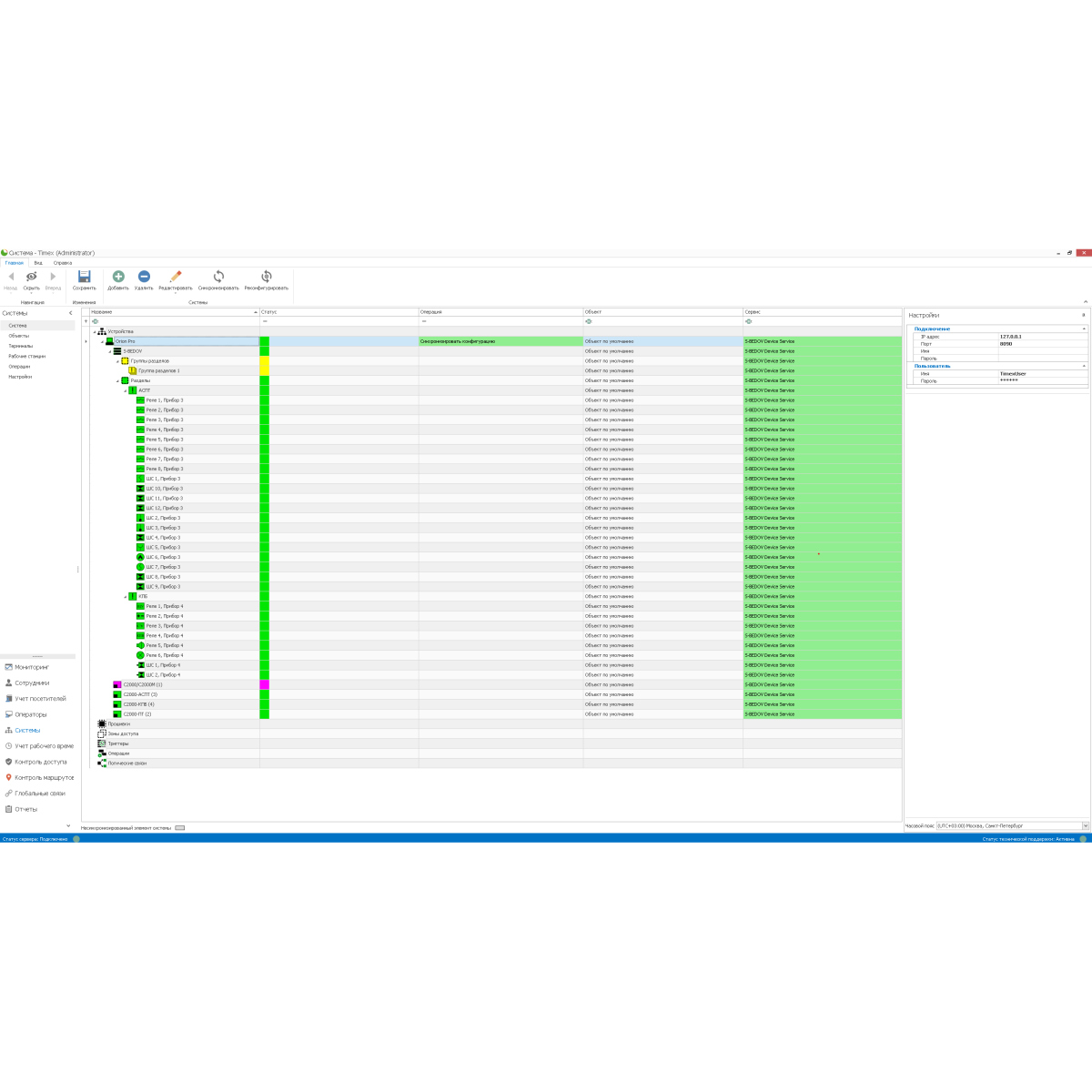Click the magenta status cell of С2000/С2000М
Viewport: 1092px width, 1092px height.
(x=264, y=684)
